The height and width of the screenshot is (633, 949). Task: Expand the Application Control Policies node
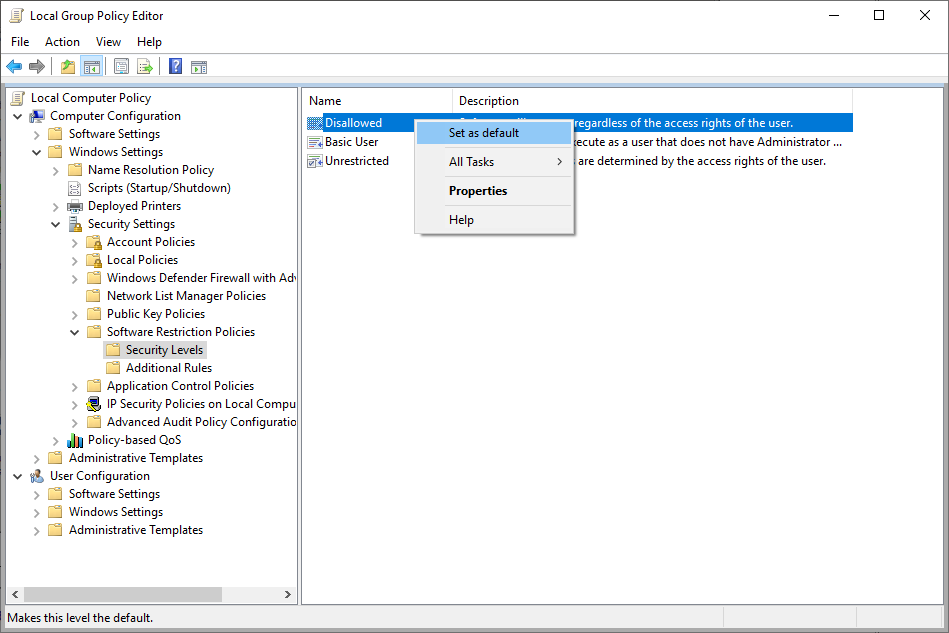(x=74, y=387)
